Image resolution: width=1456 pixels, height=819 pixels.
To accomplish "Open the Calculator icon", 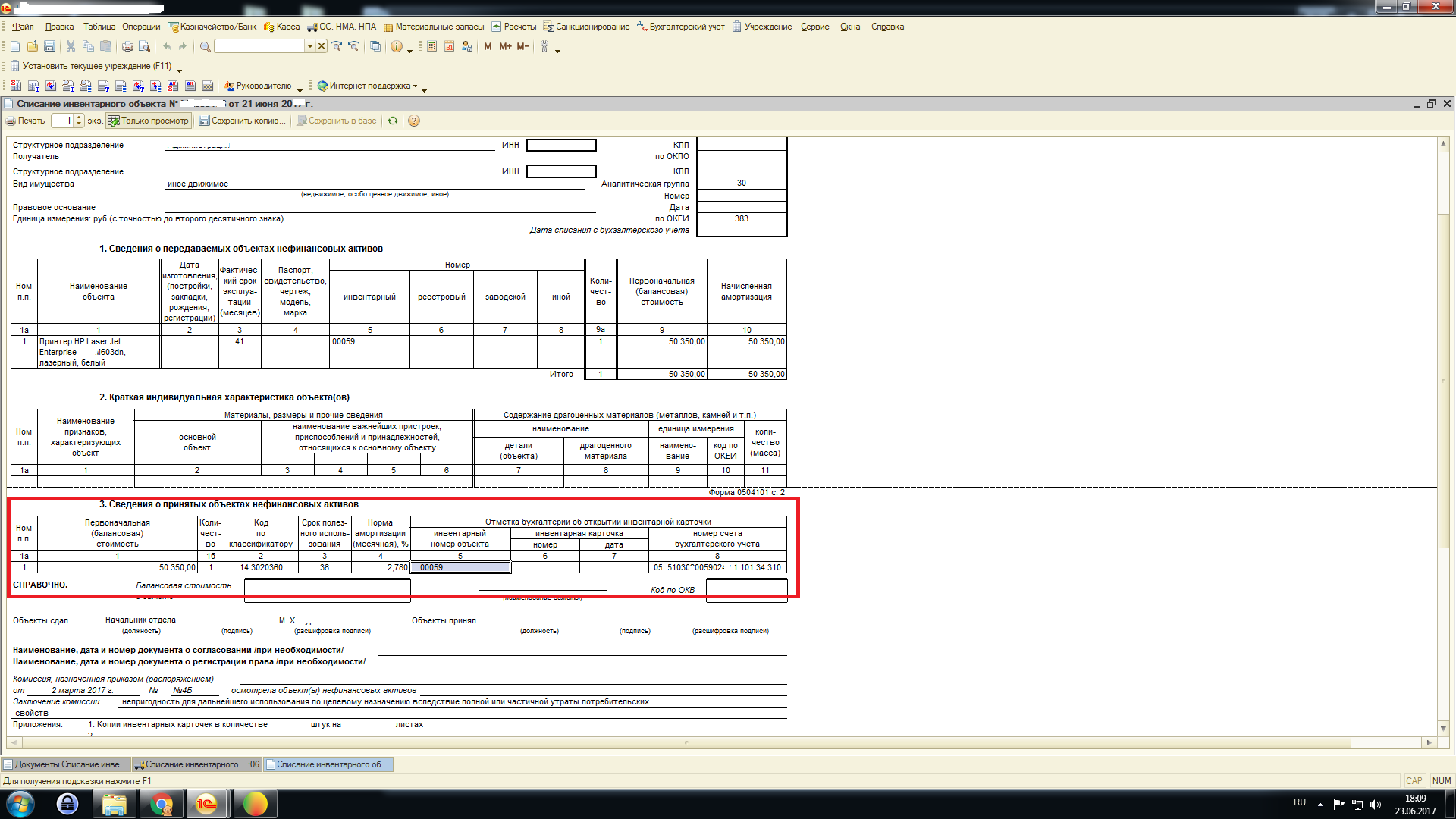I will coord(431,47).
